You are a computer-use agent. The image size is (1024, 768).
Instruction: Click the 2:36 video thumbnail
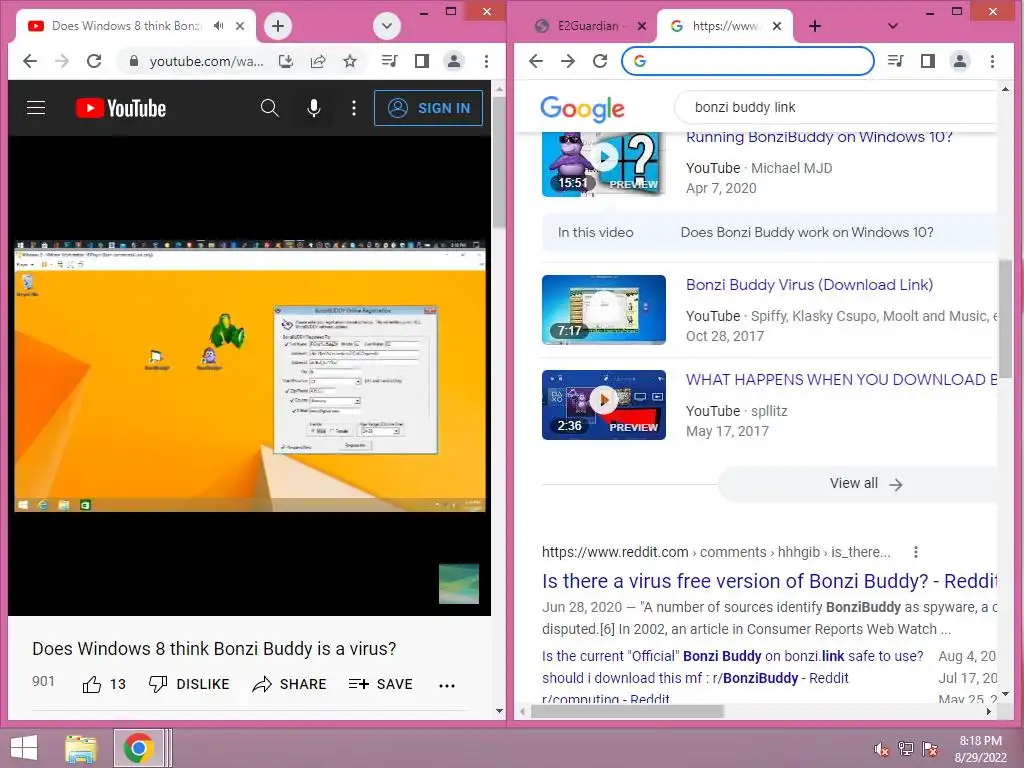pos(603,405)
